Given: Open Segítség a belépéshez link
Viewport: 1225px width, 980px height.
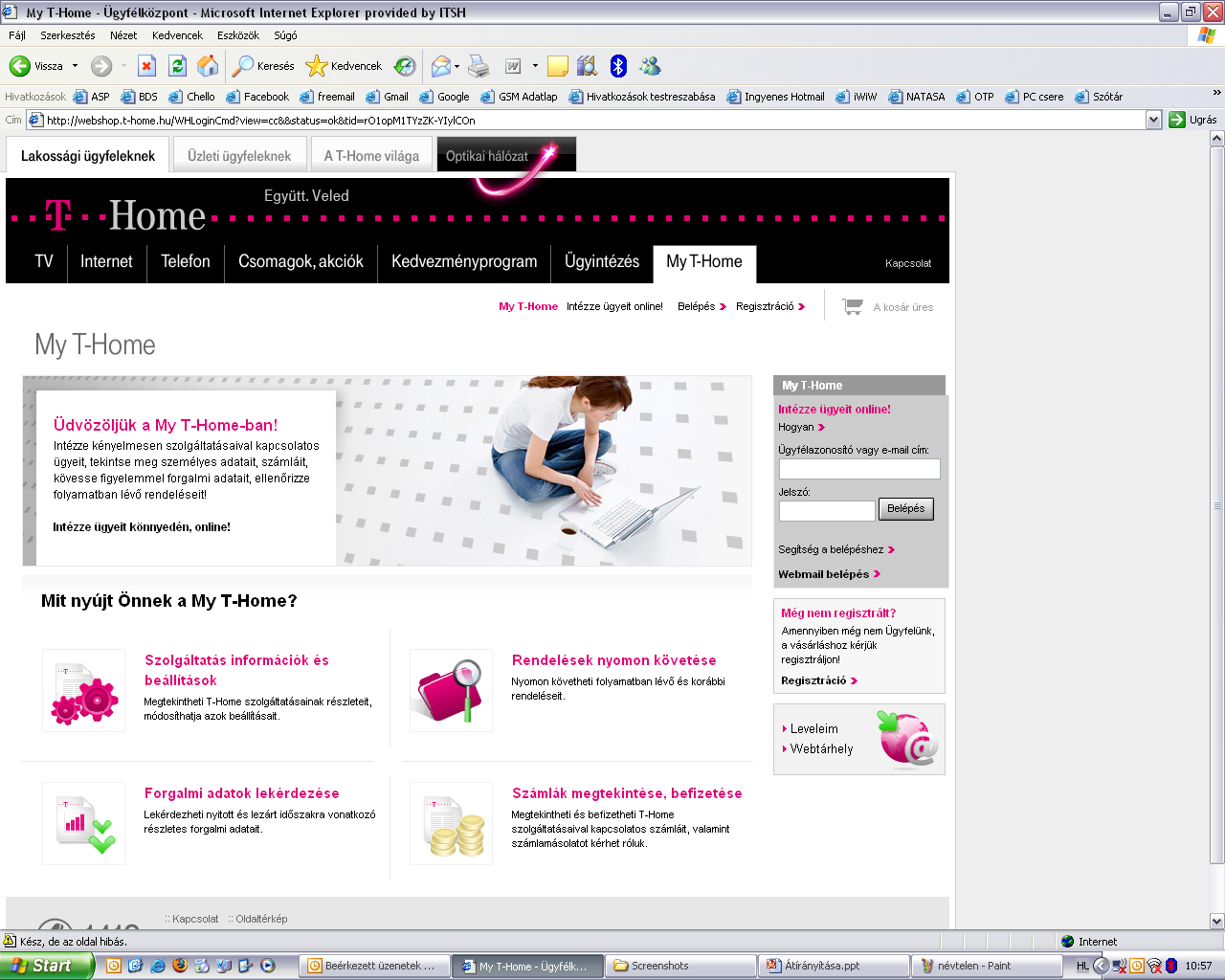Looking at the screenshot, I should pyautogui.click(x=836, y=550).
